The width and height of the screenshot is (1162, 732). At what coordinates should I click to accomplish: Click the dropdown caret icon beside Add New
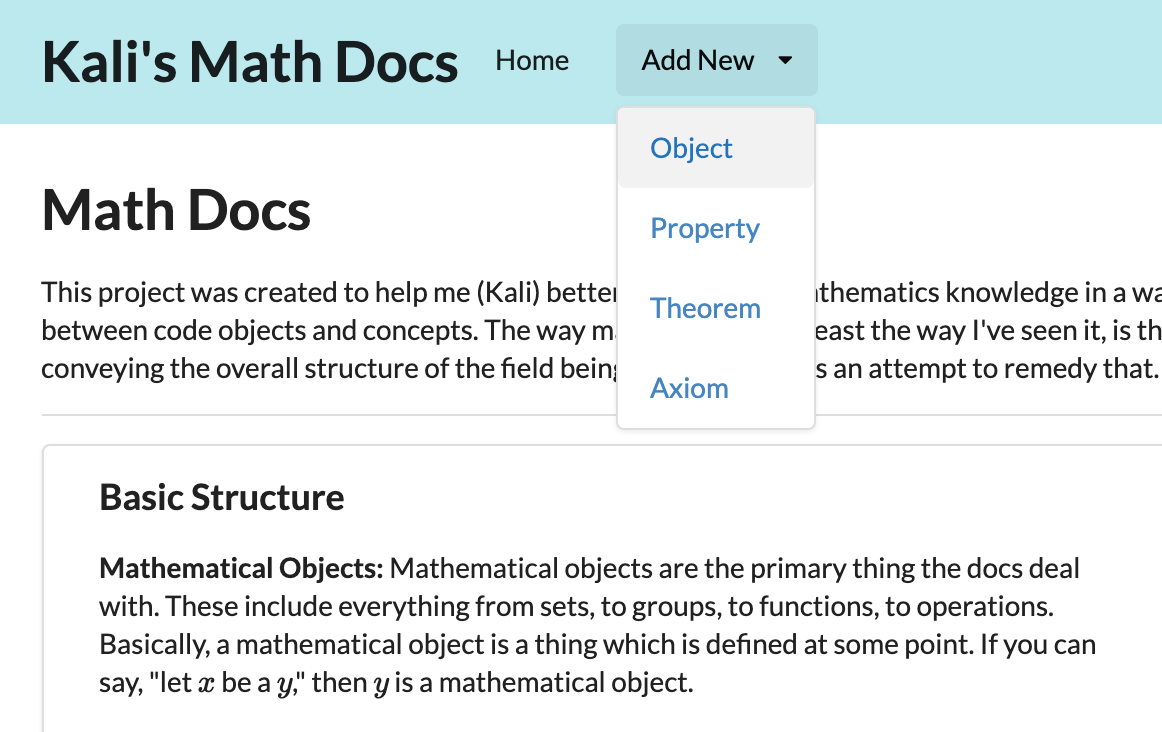pyautogui.click(x=786, y=61)
